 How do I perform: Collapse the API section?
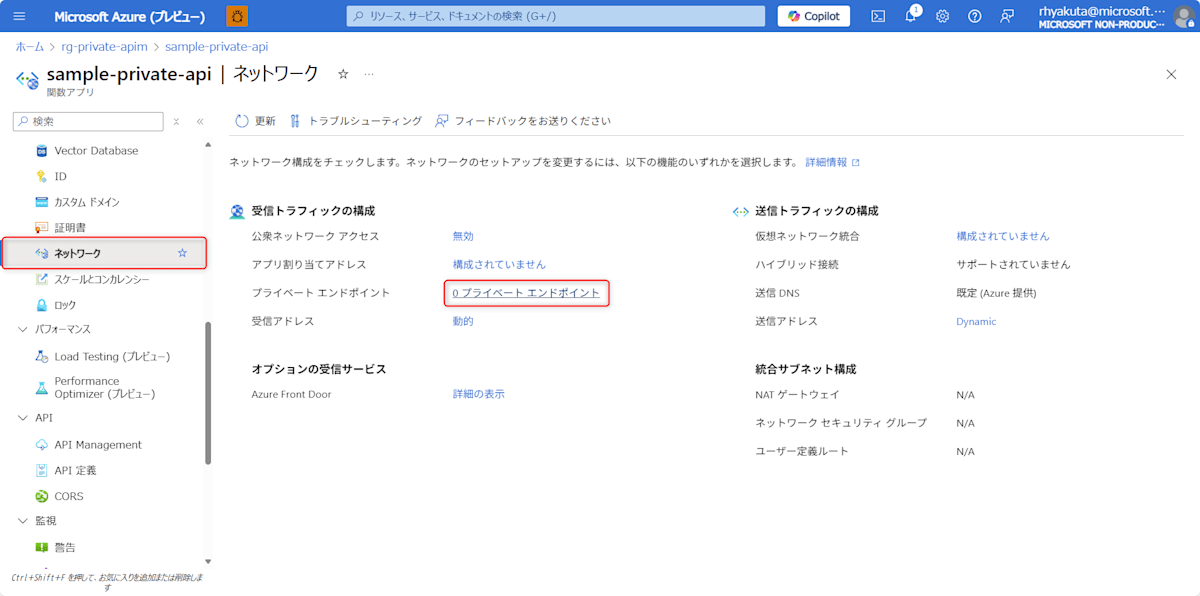(24, 418)
